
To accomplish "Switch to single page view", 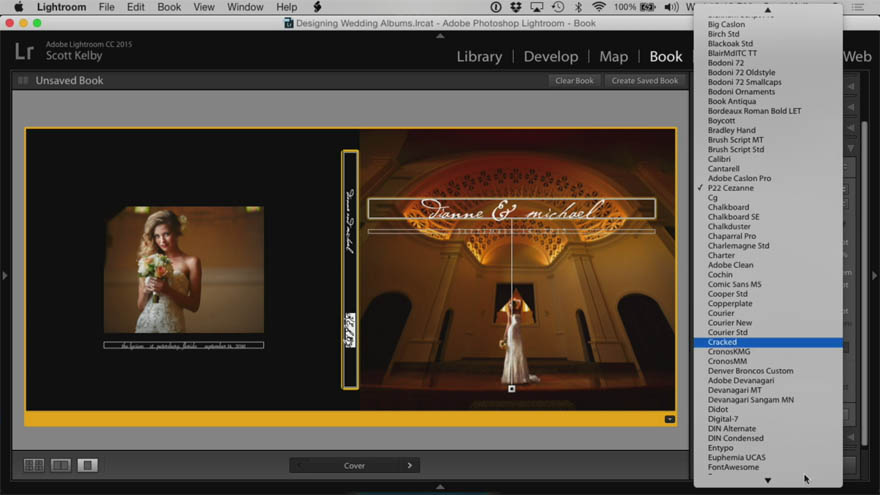I will pos(88,465).
